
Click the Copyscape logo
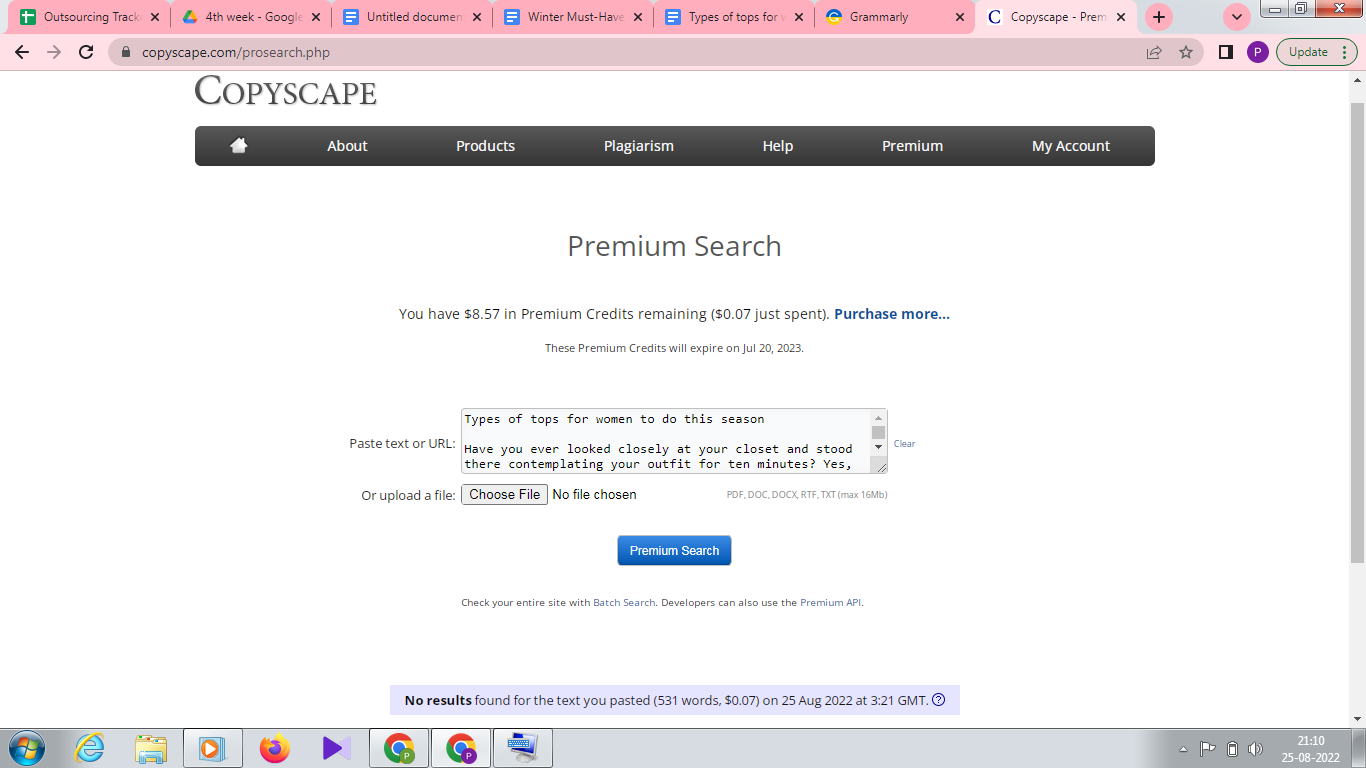click(286, 91)
